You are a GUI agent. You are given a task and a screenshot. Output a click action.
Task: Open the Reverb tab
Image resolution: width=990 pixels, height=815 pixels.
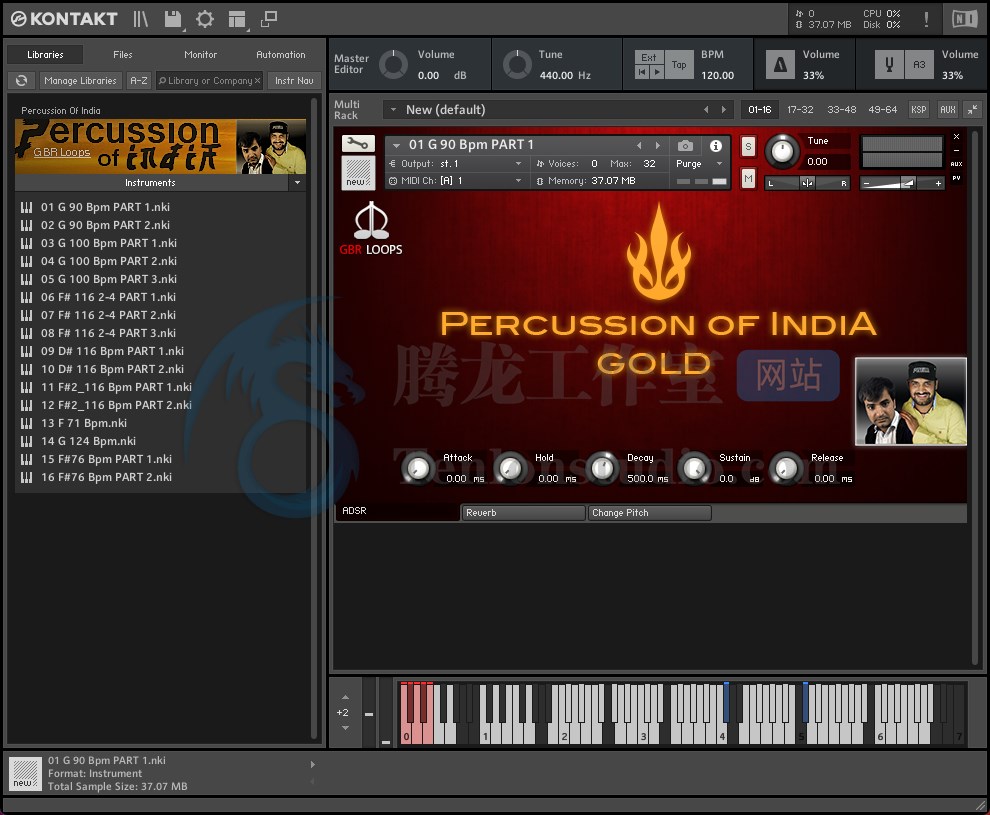523,513
